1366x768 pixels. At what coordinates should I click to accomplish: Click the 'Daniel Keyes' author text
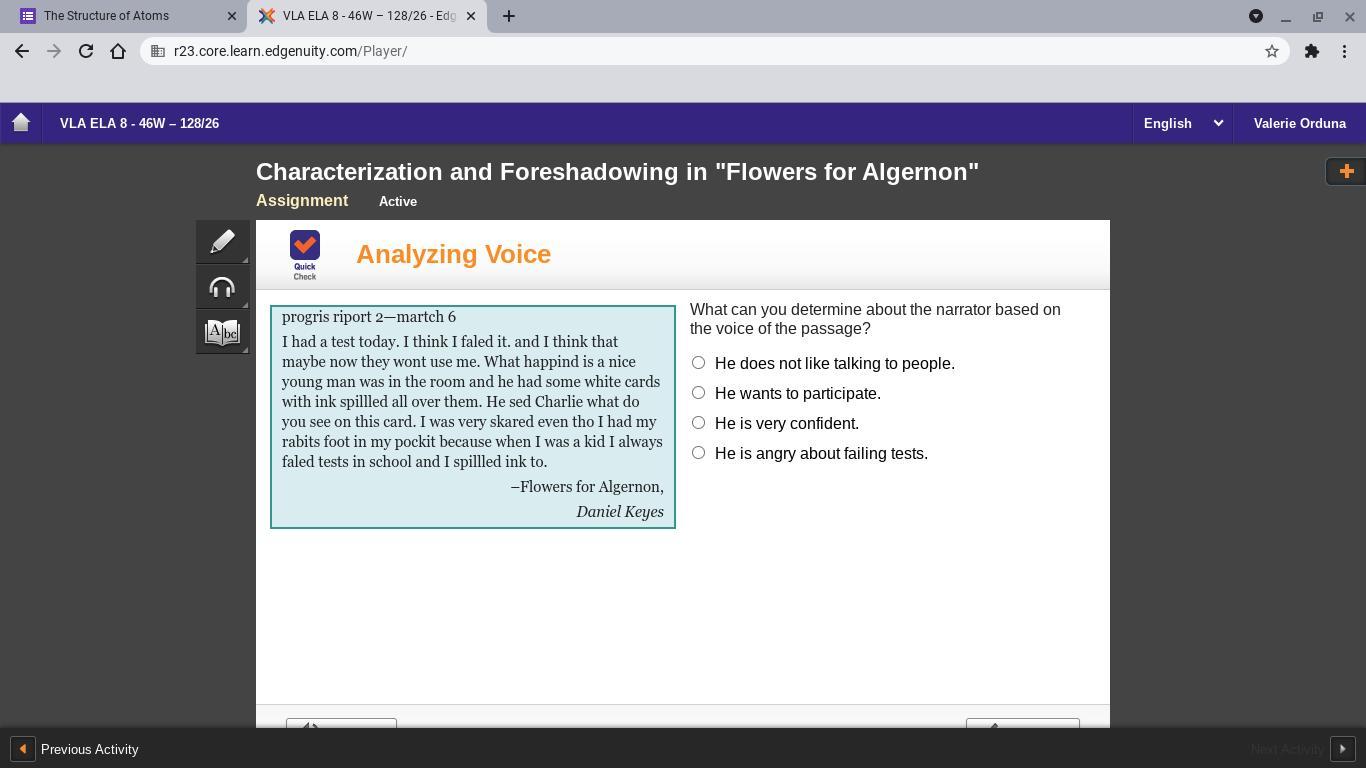(620, 512)
